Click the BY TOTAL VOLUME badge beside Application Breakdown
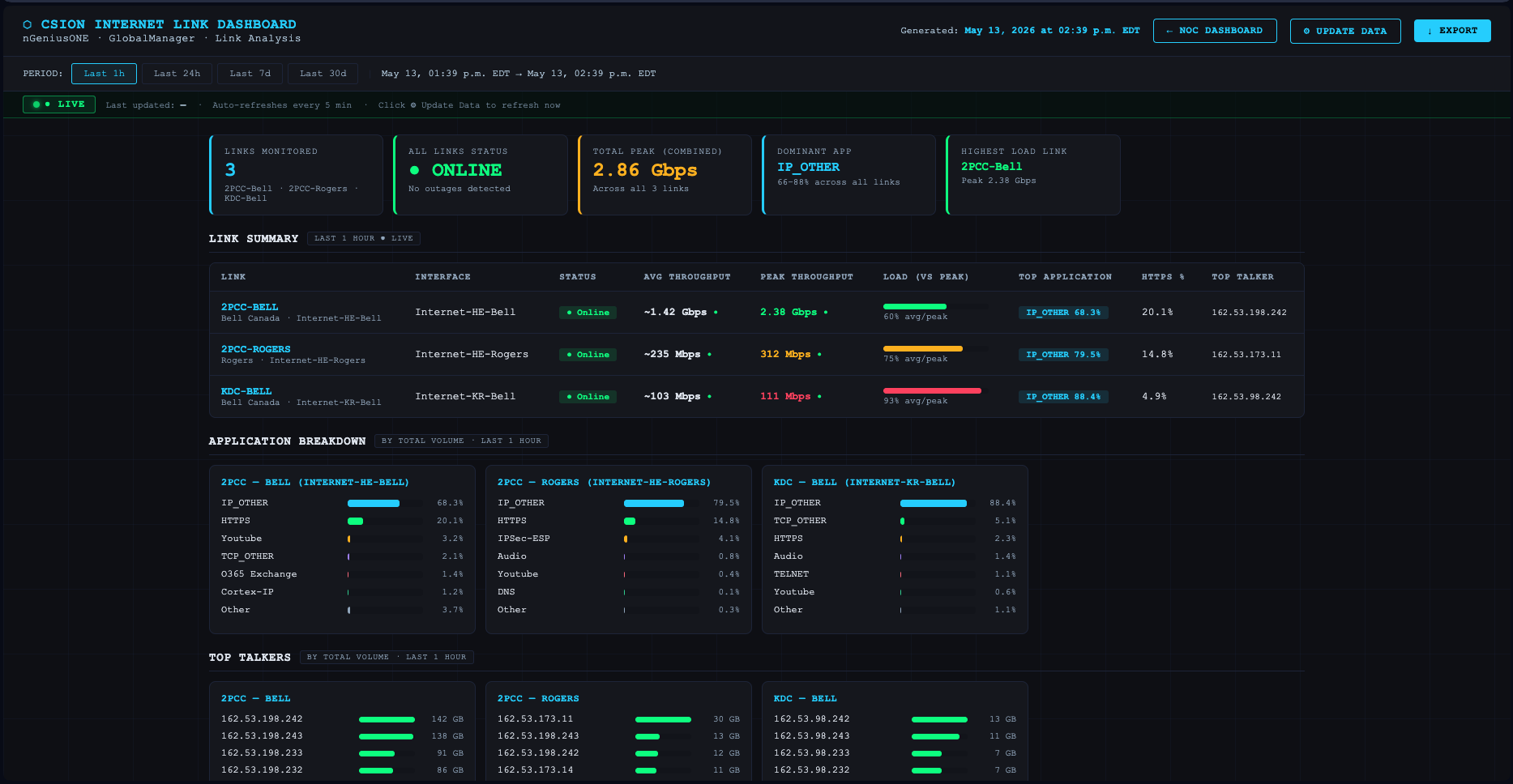This screenshot has width=1513, height=784. (x=461, y=441)
